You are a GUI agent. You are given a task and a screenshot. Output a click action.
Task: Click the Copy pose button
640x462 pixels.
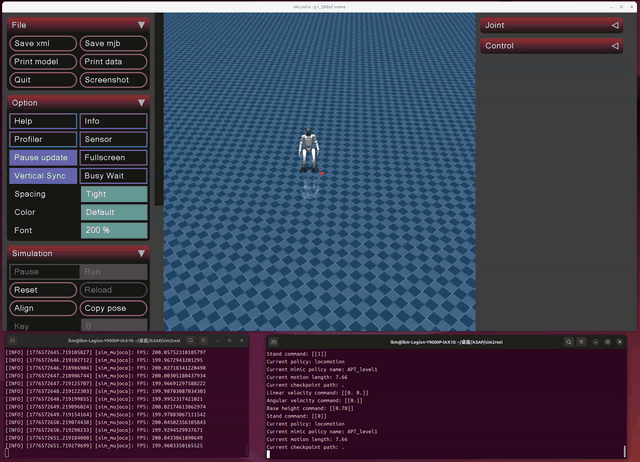(x=113, y=308)
